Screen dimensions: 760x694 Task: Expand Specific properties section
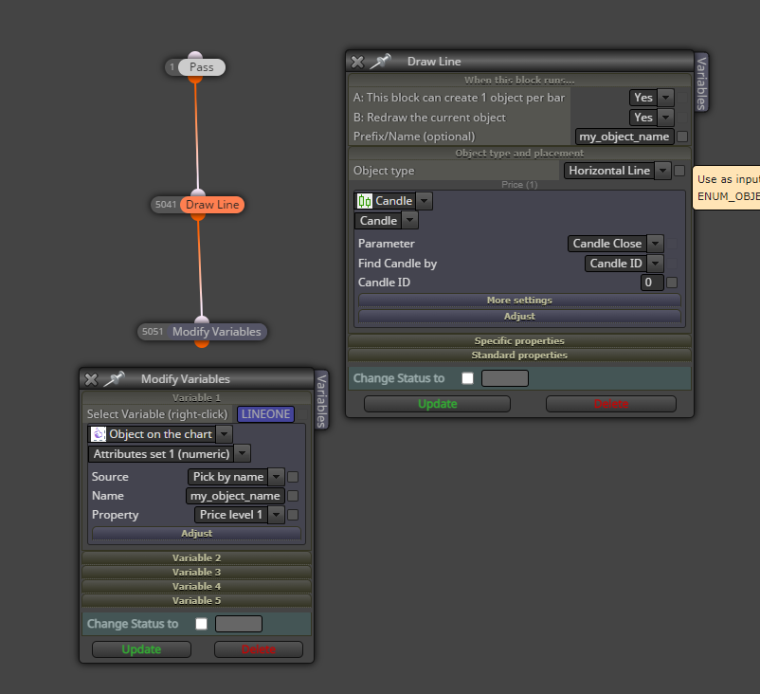[x=519, y=341]
